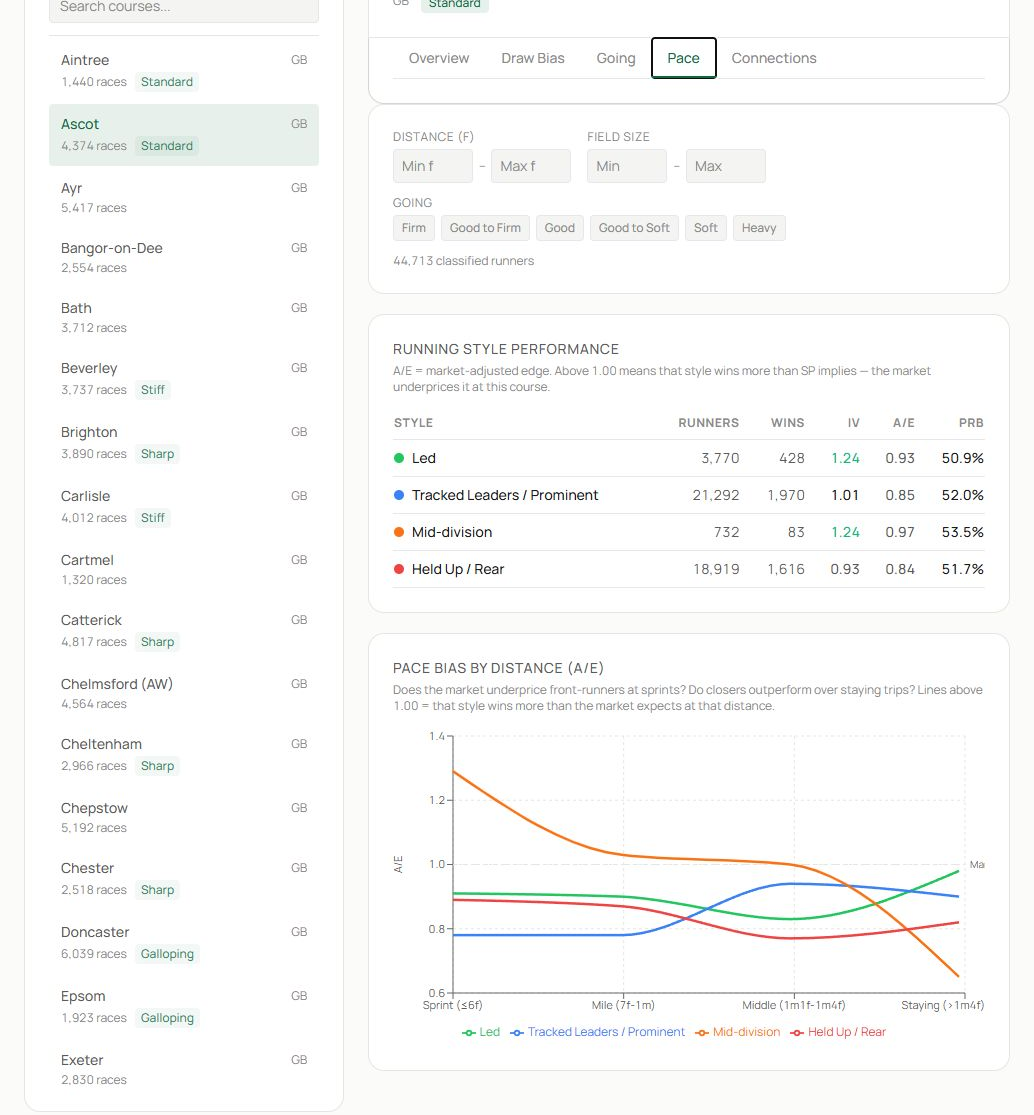Click Tracked Leaders / Prominent row label

[505, 495]
